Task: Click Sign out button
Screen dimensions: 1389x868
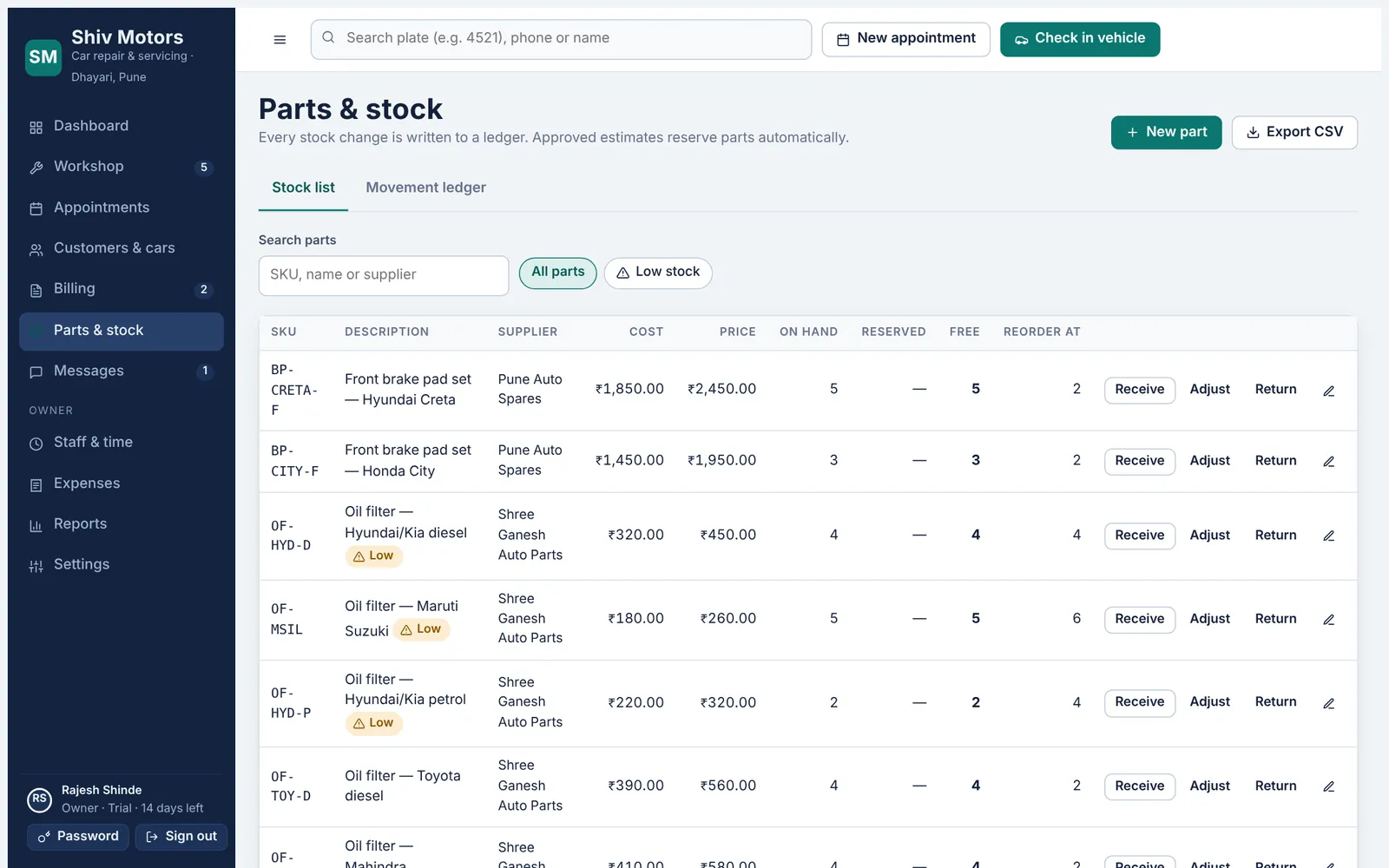Action: [x=181, y=837]
